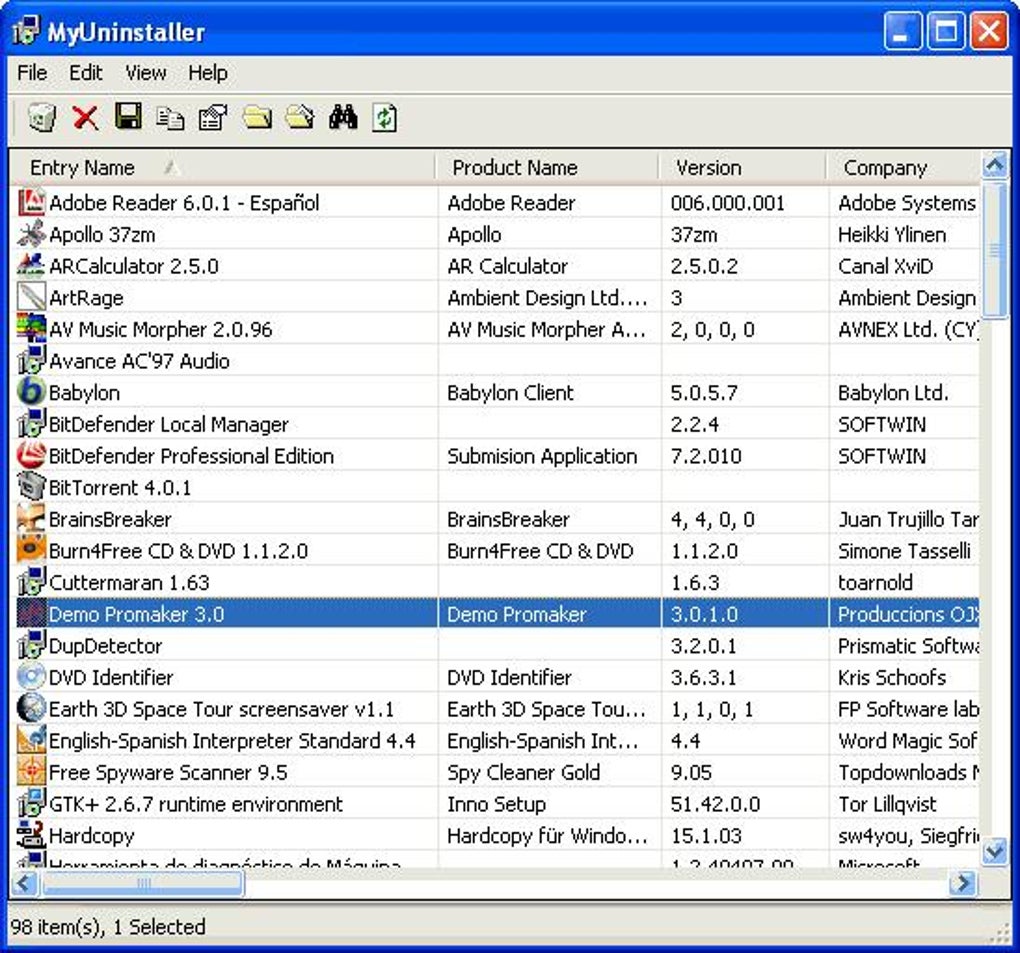Open the Properties toolbar icon
This screenshot has width=1020, height=953.
click(x=213, y=118)
